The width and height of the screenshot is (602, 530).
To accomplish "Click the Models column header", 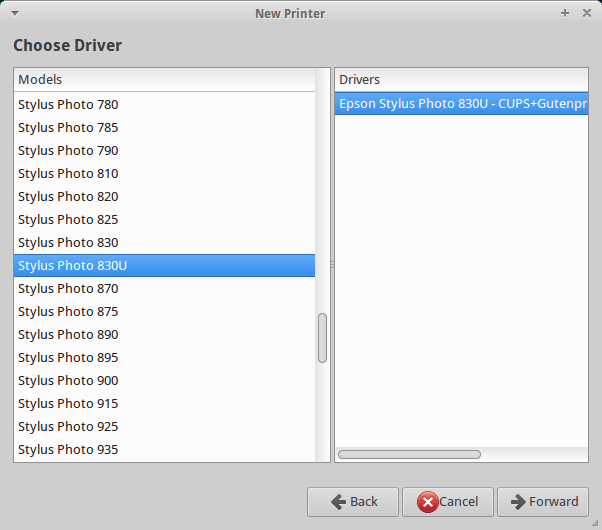I will tap(164, 80).
